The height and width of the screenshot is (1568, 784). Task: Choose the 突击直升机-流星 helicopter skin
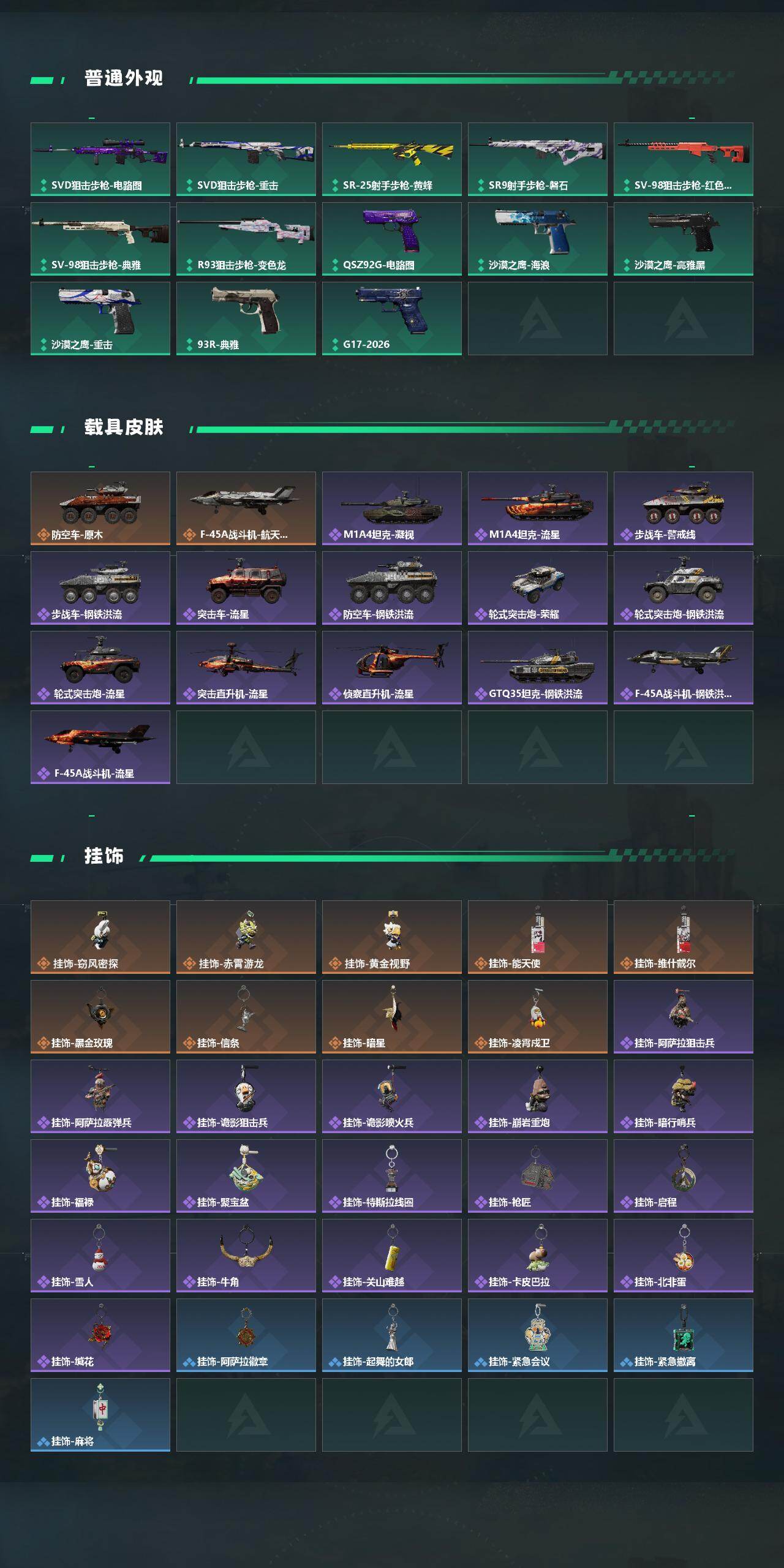(x=246, y=668)
